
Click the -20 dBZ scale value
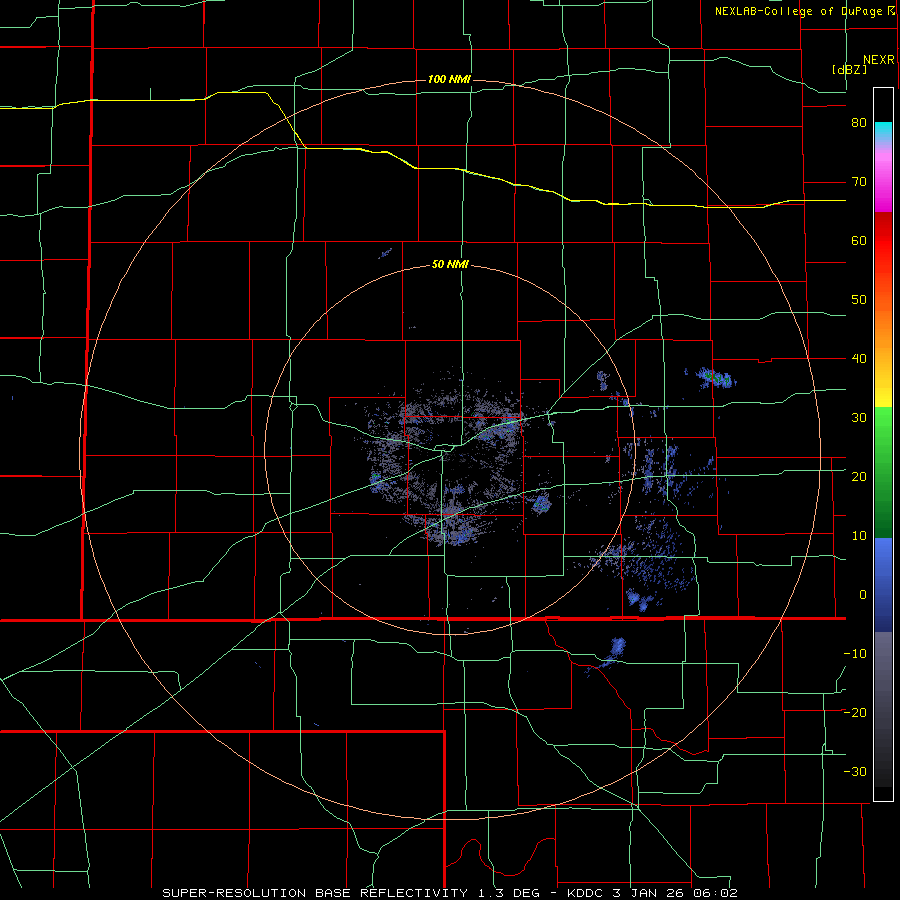pyautogui.click(x=855, y=713)
